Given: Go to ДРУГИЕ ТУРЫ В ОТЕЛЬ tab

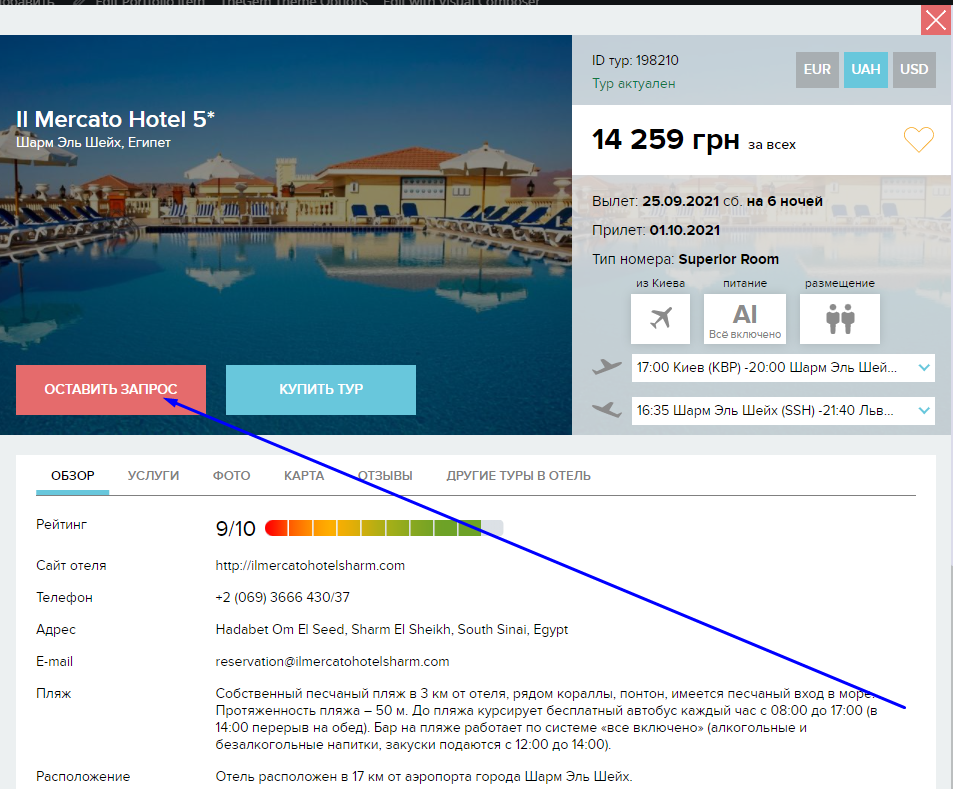Looking at the screenshot, I should point(518,475).
